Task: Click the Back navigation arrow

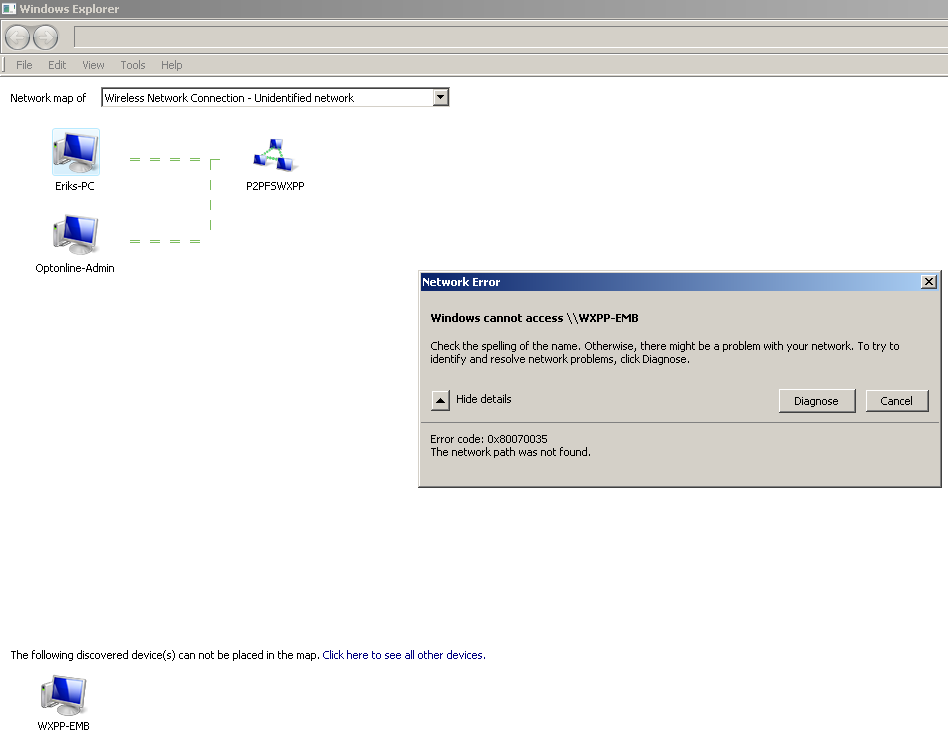Action: pos(18,38)
